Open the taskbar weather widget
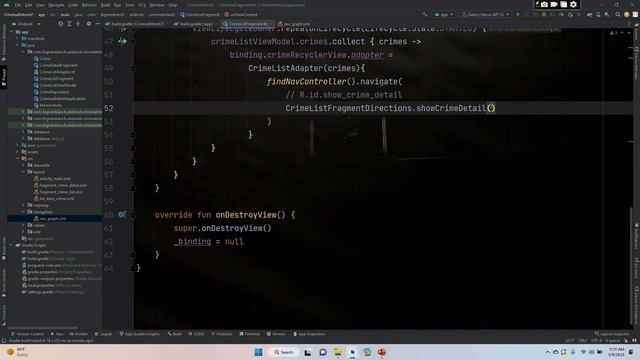640x360 pixels. [17, 352]
